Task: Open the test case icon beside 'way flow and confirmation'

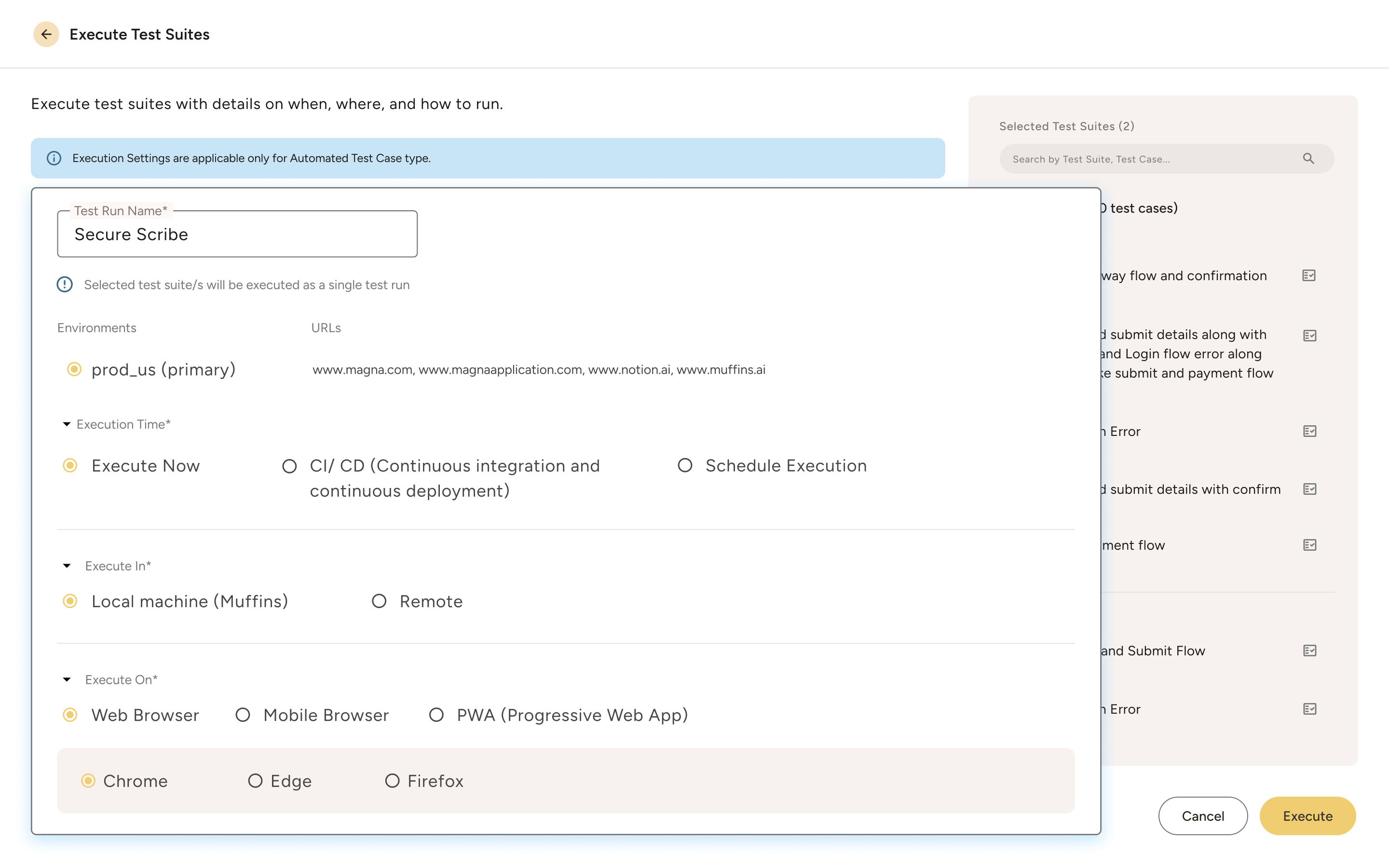Action: [1310, 275]
